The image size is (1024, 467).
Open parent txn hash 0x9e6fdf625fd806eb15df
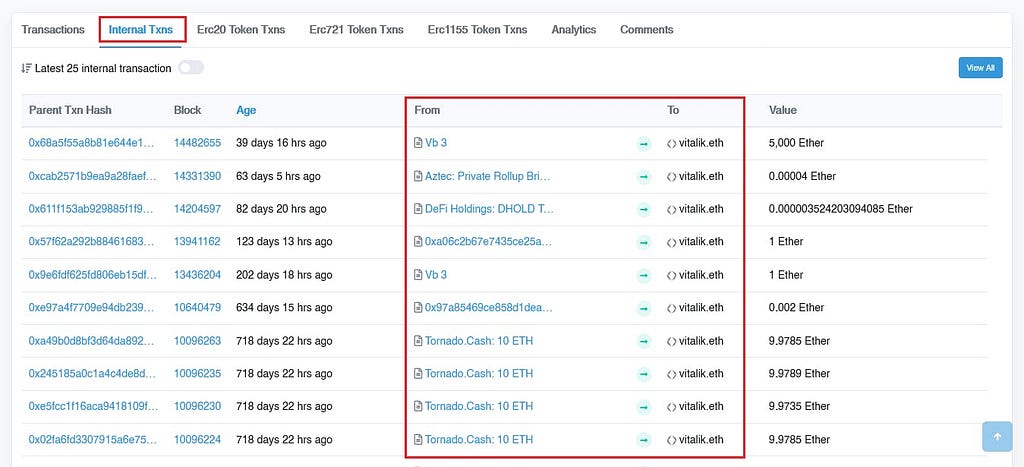(93, 275)
